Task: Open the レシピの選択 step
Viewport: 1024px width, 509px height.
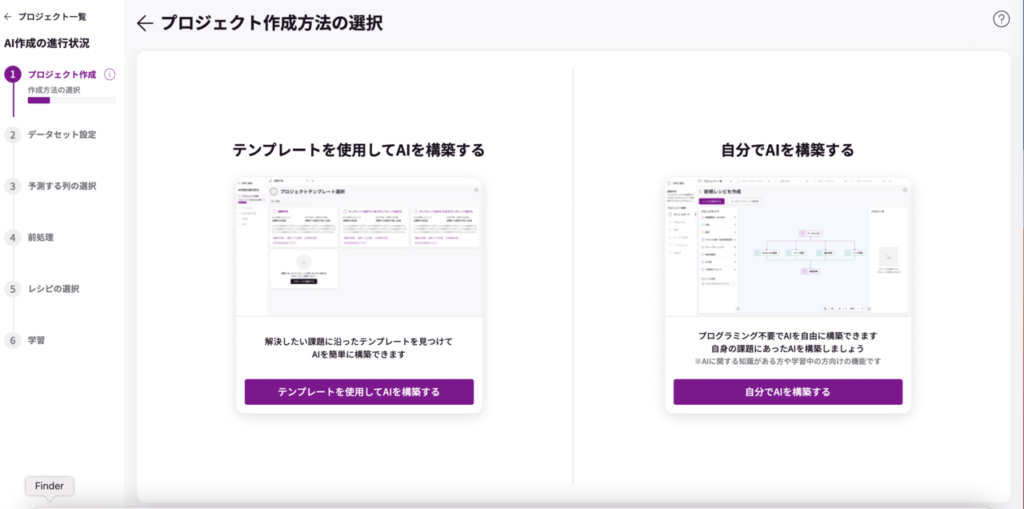Action: click(54, 289)
